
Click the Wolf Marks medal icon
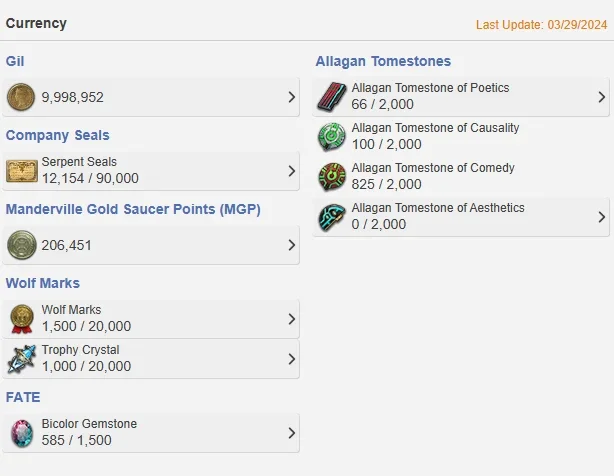[x=22, y=319]
